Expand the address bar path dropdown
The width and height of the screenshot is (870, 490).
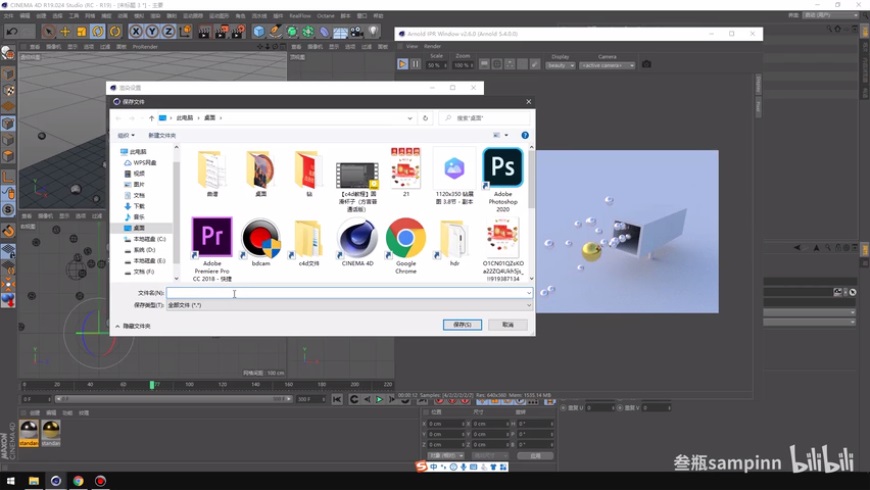tap(409, 118)
